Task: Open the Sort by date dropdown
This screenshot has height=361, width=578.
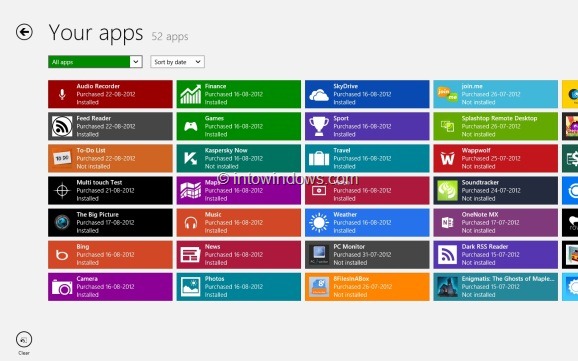Action: pyautogui.click(x=177, y=62)
